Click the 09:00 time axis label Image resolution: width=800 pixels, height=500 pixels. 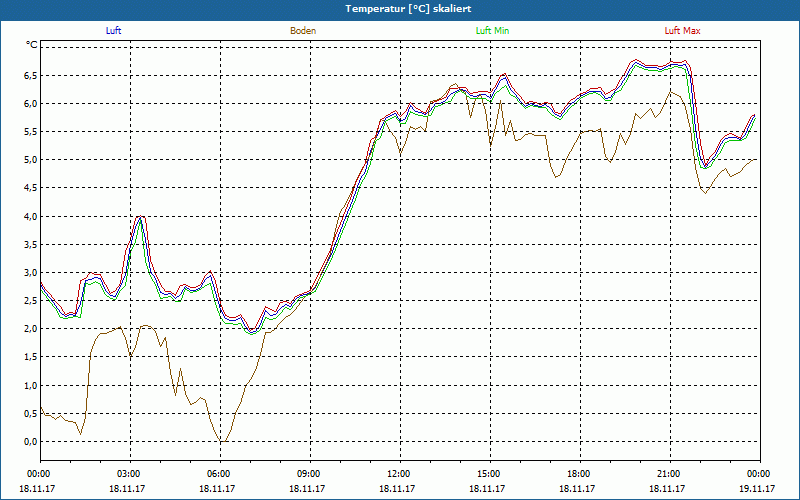coord(310,474)
